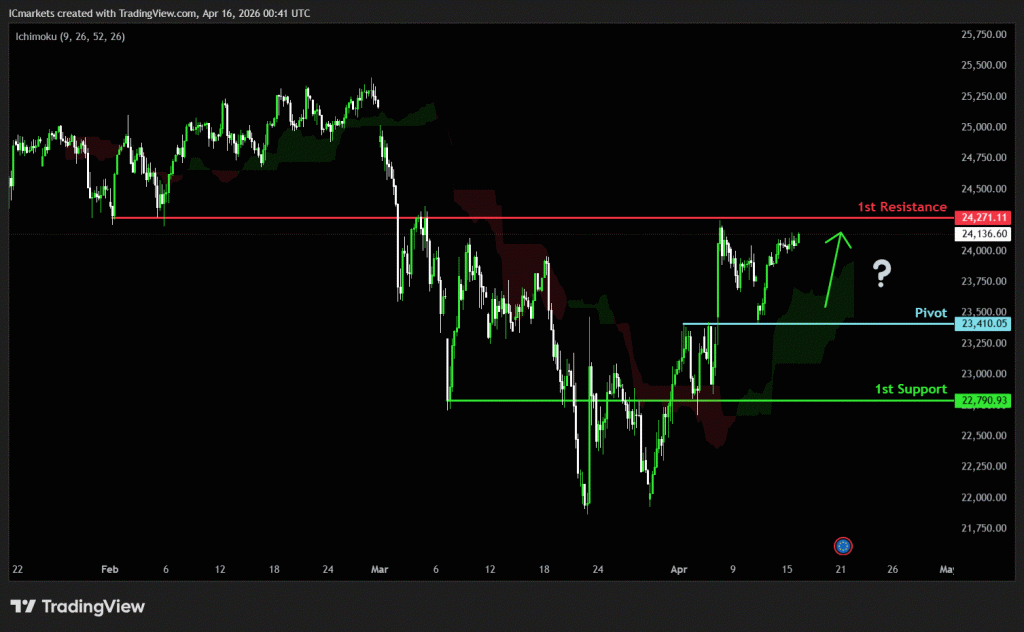Click the white question mark annotation

click(881, 272)
